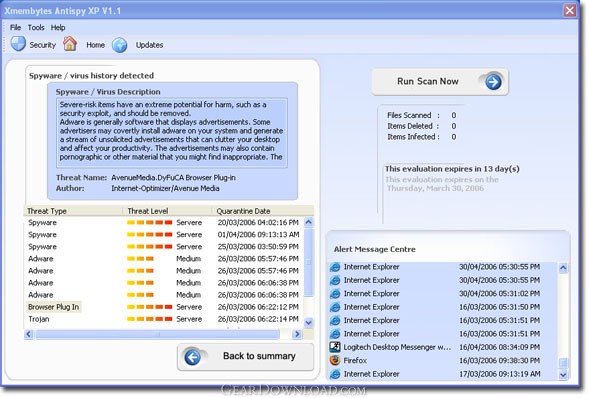Viewport: 589px width, 398px height.
Task: Click up arrow of Alert Message Centre scrollbar
Action: [563, 268]
